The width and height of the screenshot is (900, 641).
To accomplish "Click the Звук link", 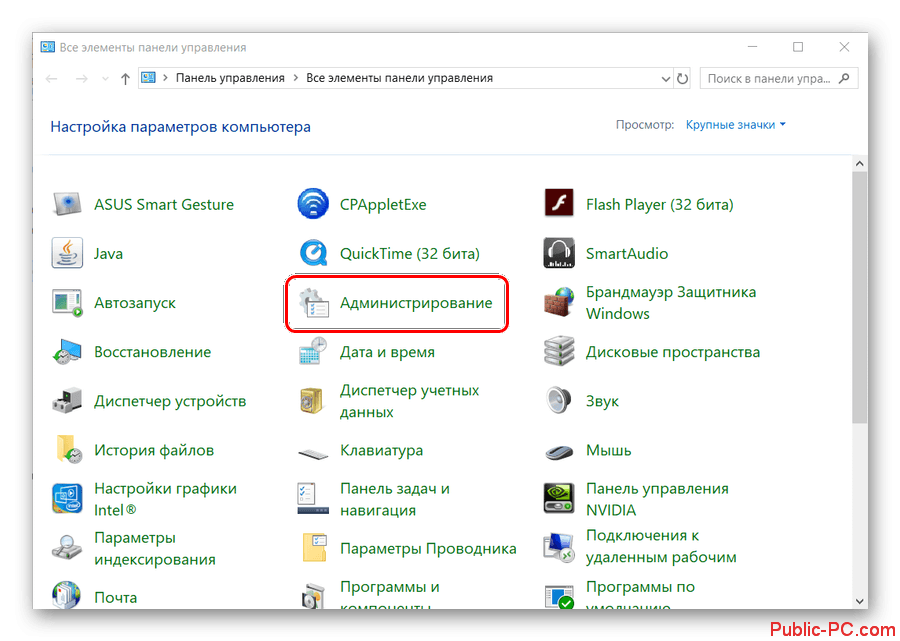I will click(x=602, y=401).
